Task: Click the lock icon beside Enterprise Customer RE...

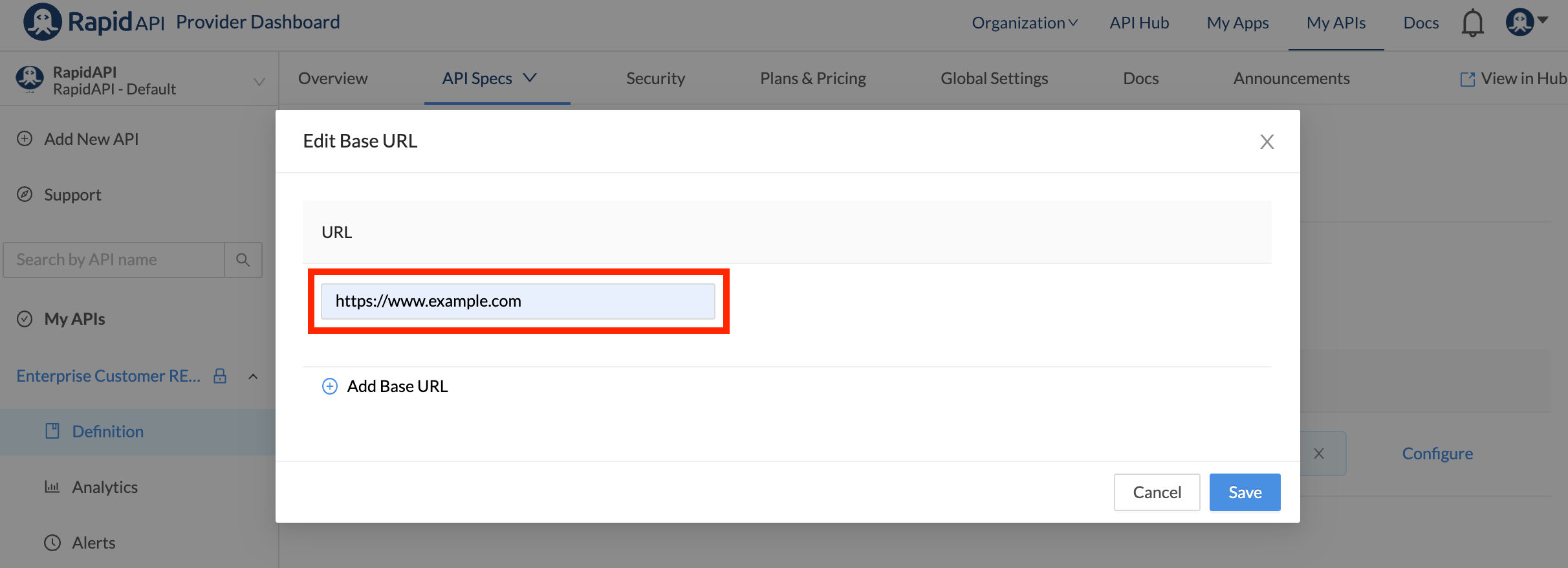Action: point(220,376)
